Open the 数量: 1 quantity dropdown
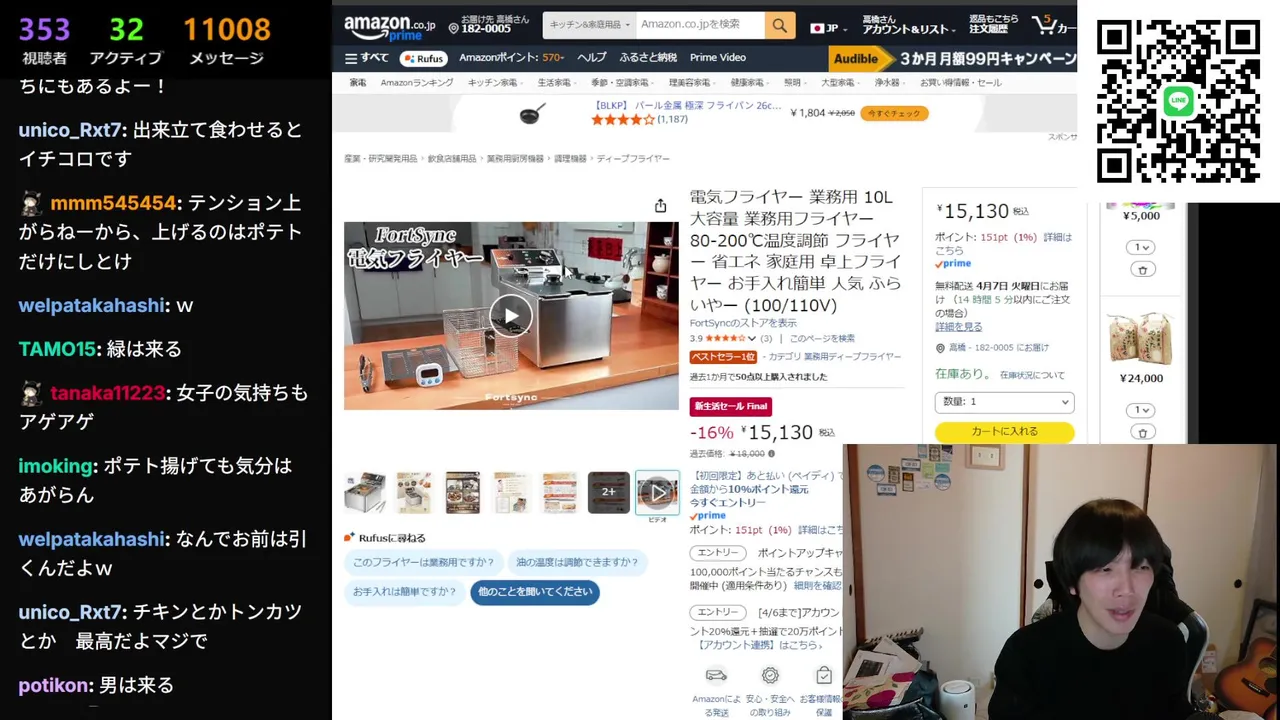The image size is (1280, 720). click(1004, 401)
